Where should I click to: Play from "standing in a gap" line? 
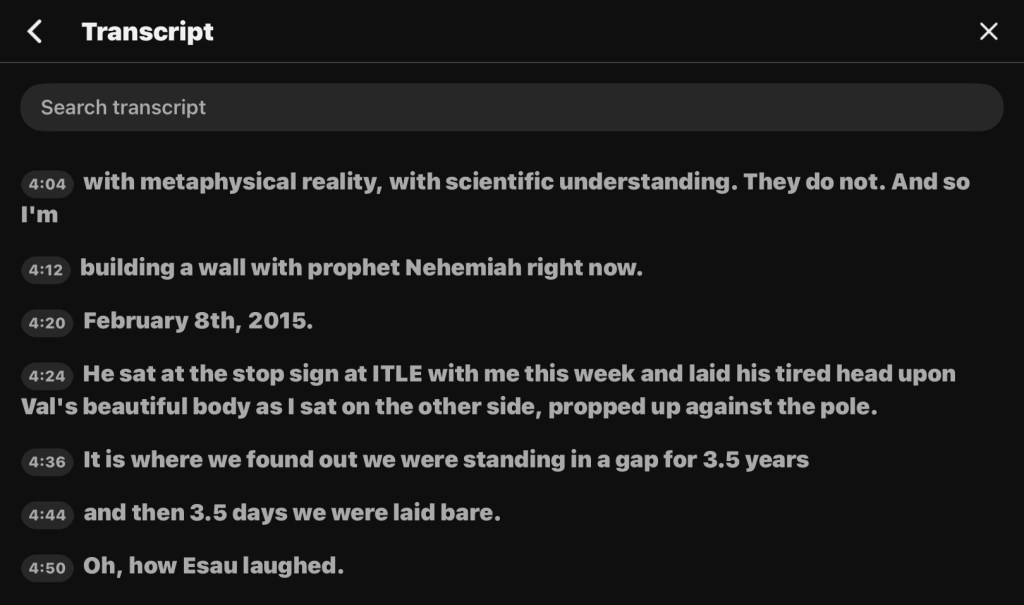tap(446, 461)
